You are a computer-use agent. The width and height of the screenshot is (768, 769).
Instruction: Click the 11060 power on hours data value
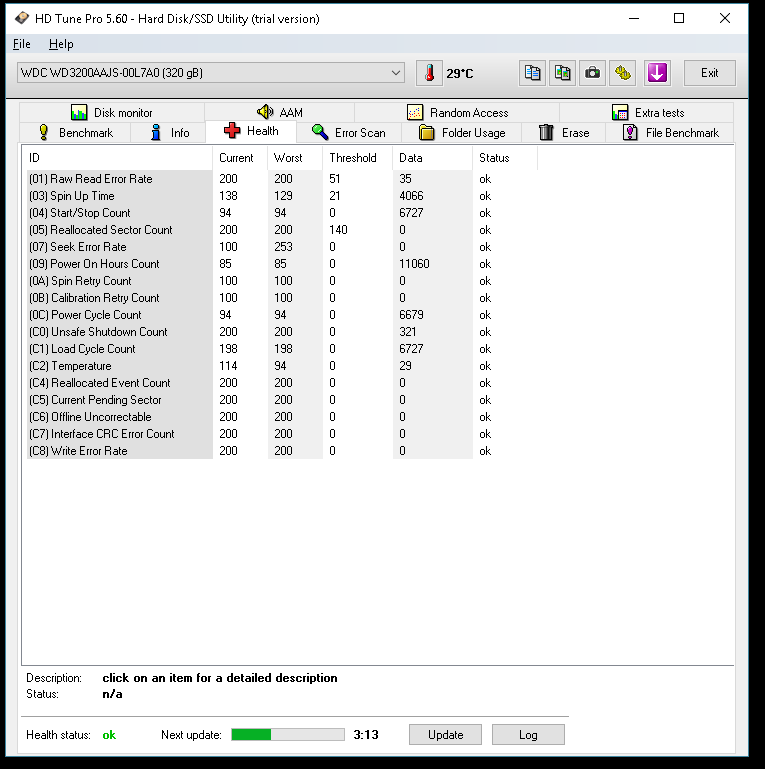click(x=414, y=264)
